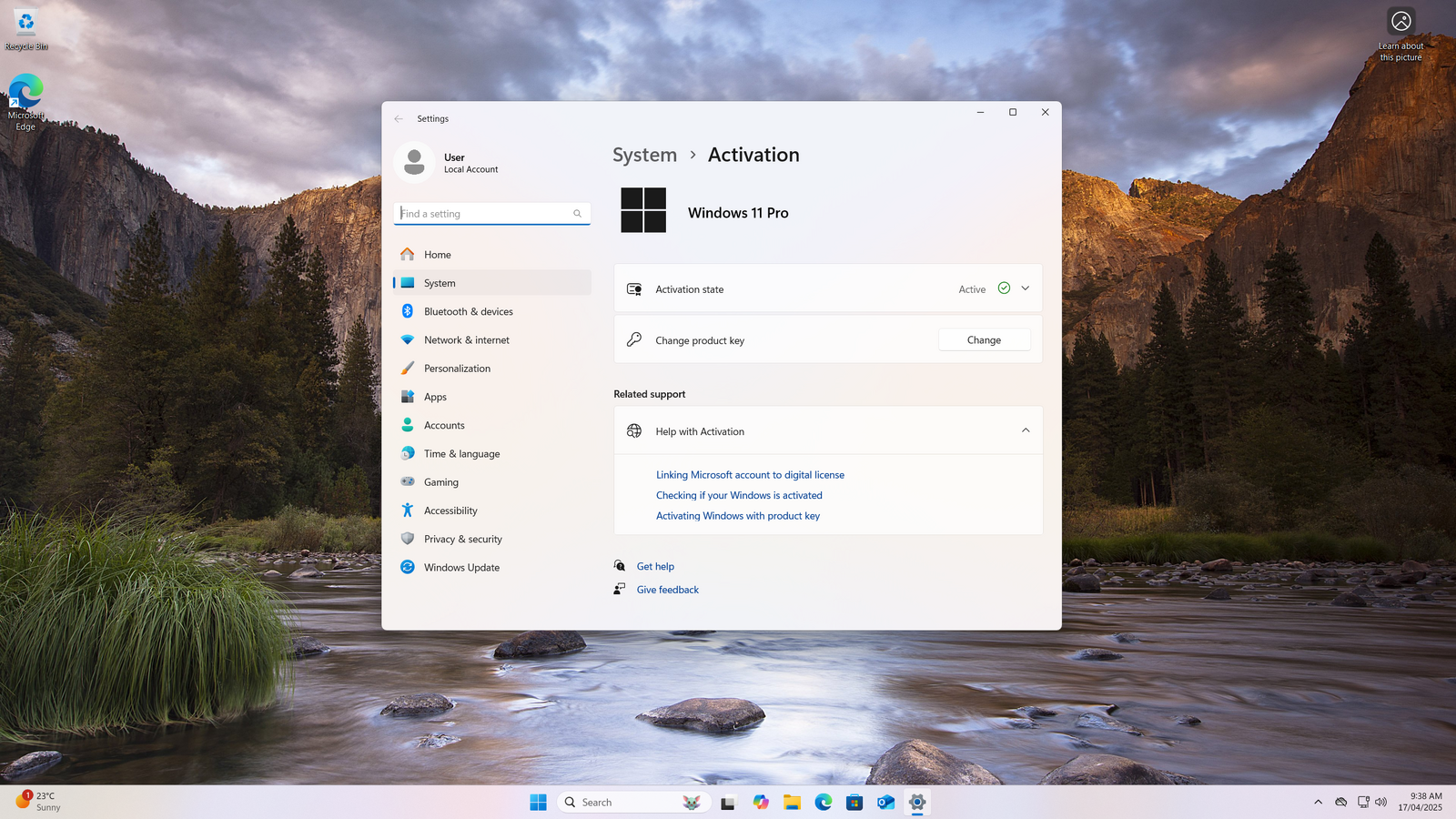Click the Give feedback link
This screenshot has width=1456, height=819.
668,590
